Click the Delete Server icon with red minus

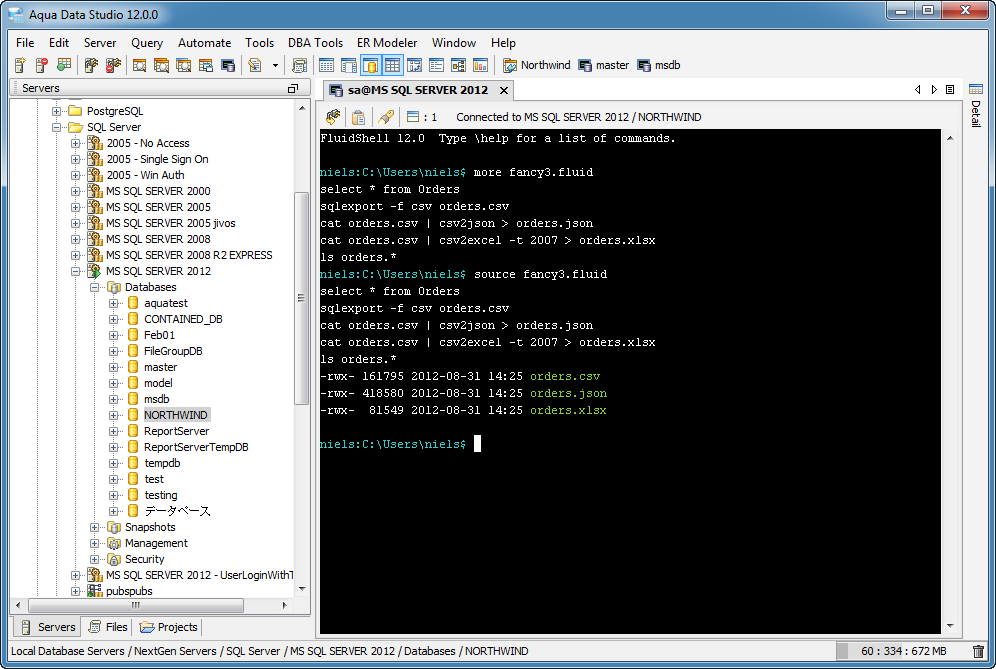click(x=42, y=65)
